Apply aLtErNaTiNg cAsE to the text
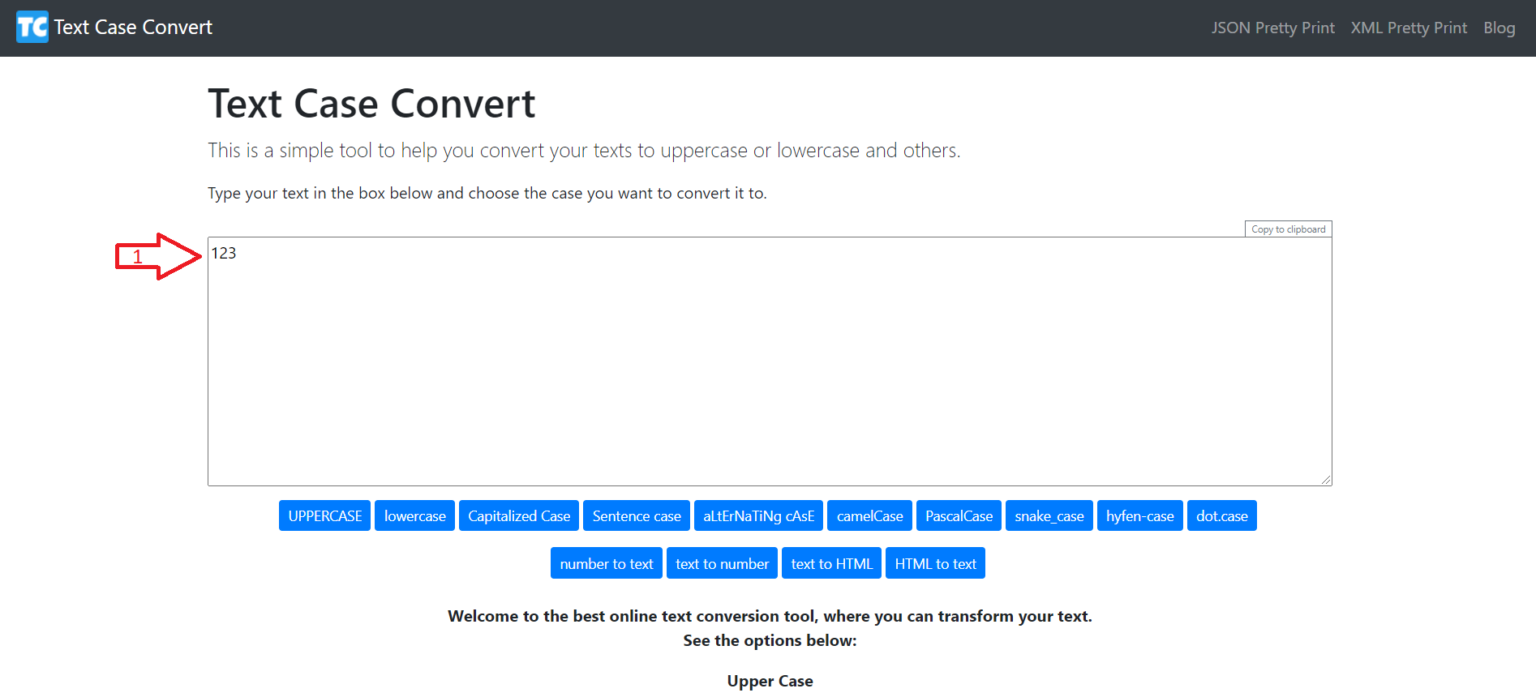Viewport: 1536px width, 697px height. coord(758,515)
